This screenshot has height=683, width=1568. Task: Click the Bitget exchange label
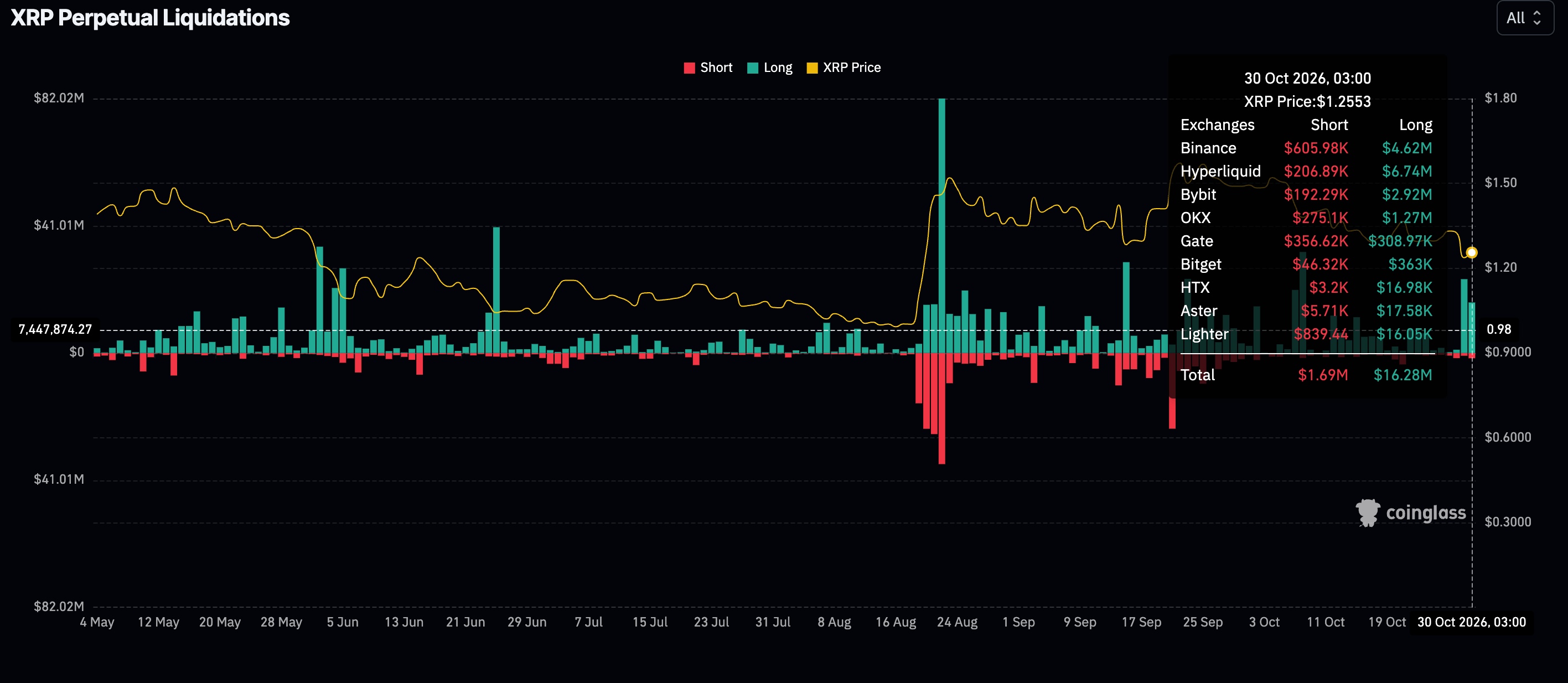coord(1200,264)
